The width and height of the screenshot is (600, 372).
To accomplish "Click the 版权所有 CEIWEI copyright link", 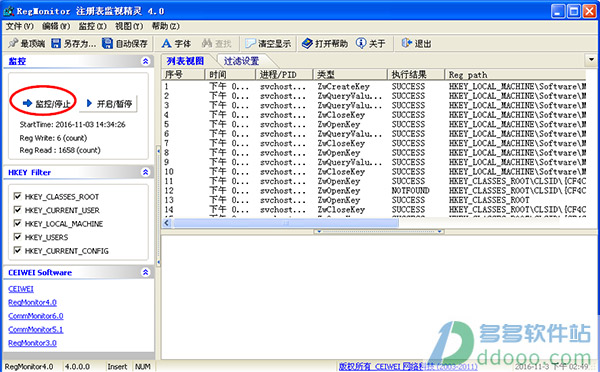I will click(x=408, y=367).
